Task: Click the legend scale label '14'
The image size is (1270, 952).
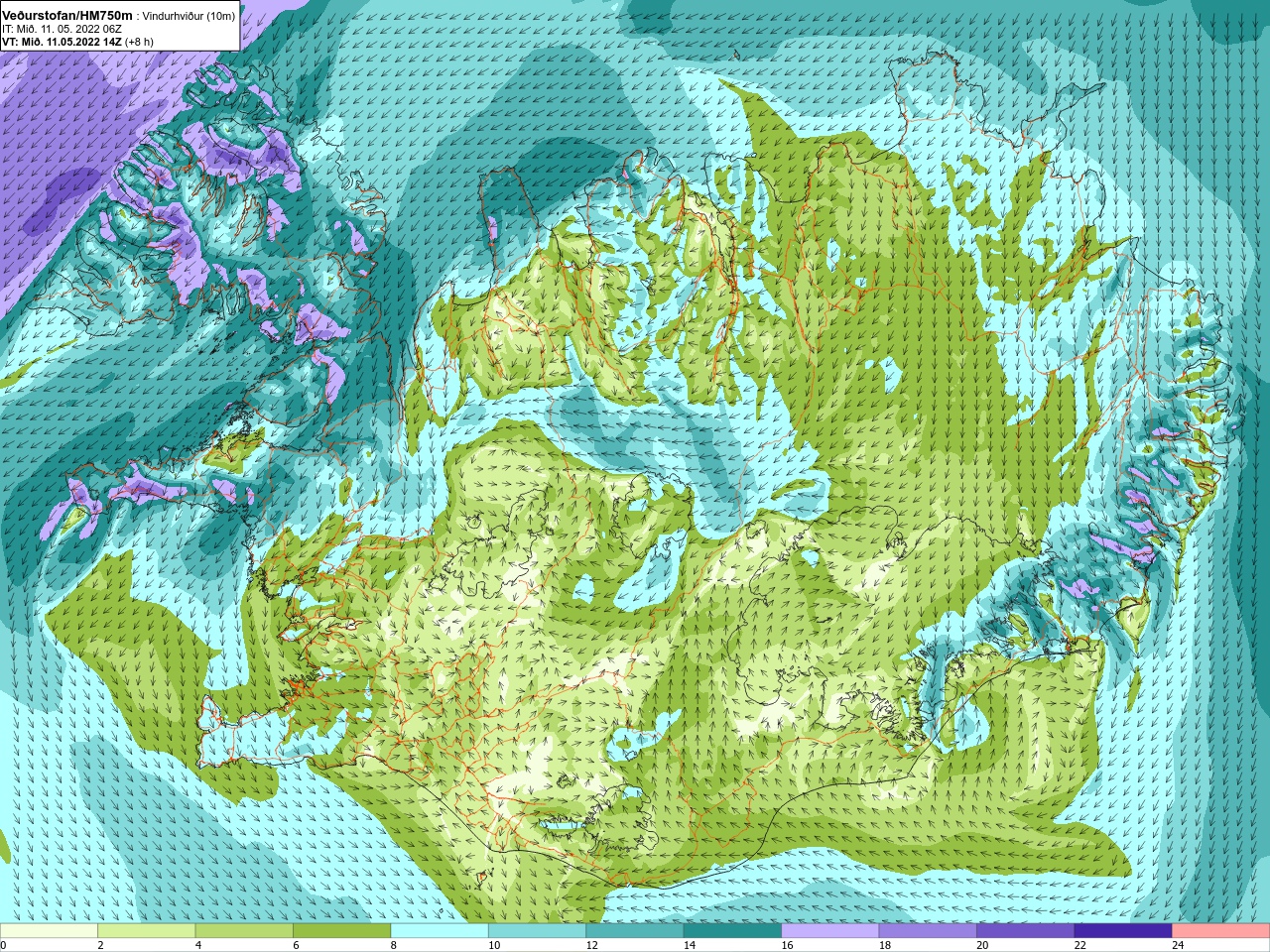Action: click(x=690, y=945)
